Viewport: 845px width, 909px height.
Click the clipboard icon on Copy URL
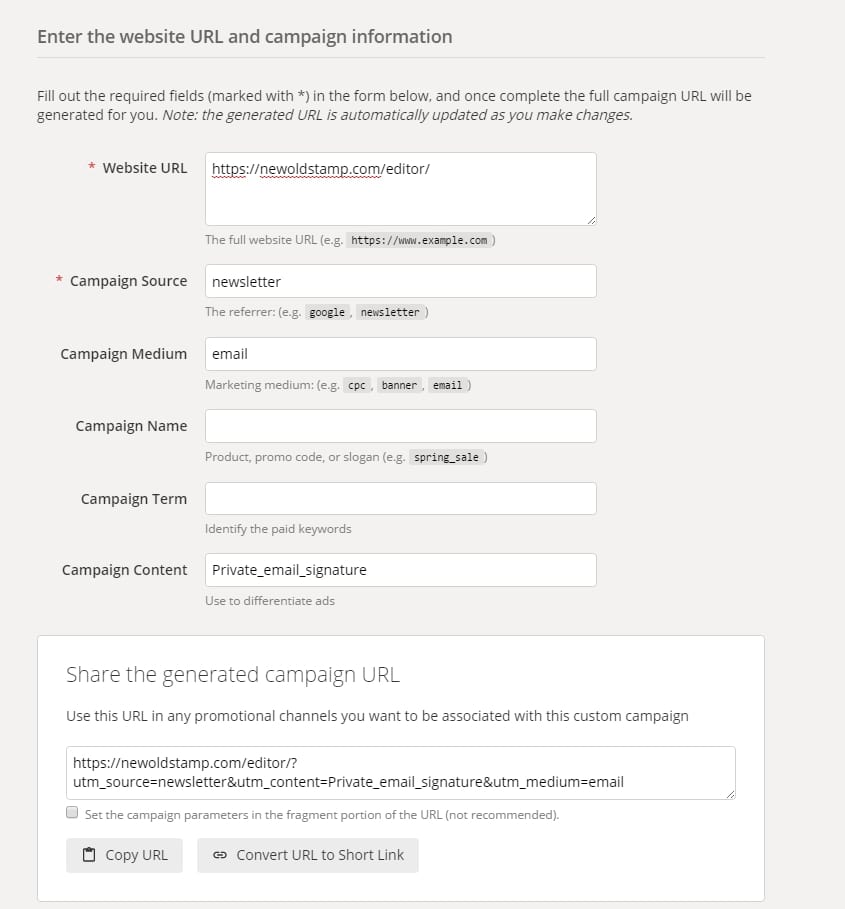89,855
